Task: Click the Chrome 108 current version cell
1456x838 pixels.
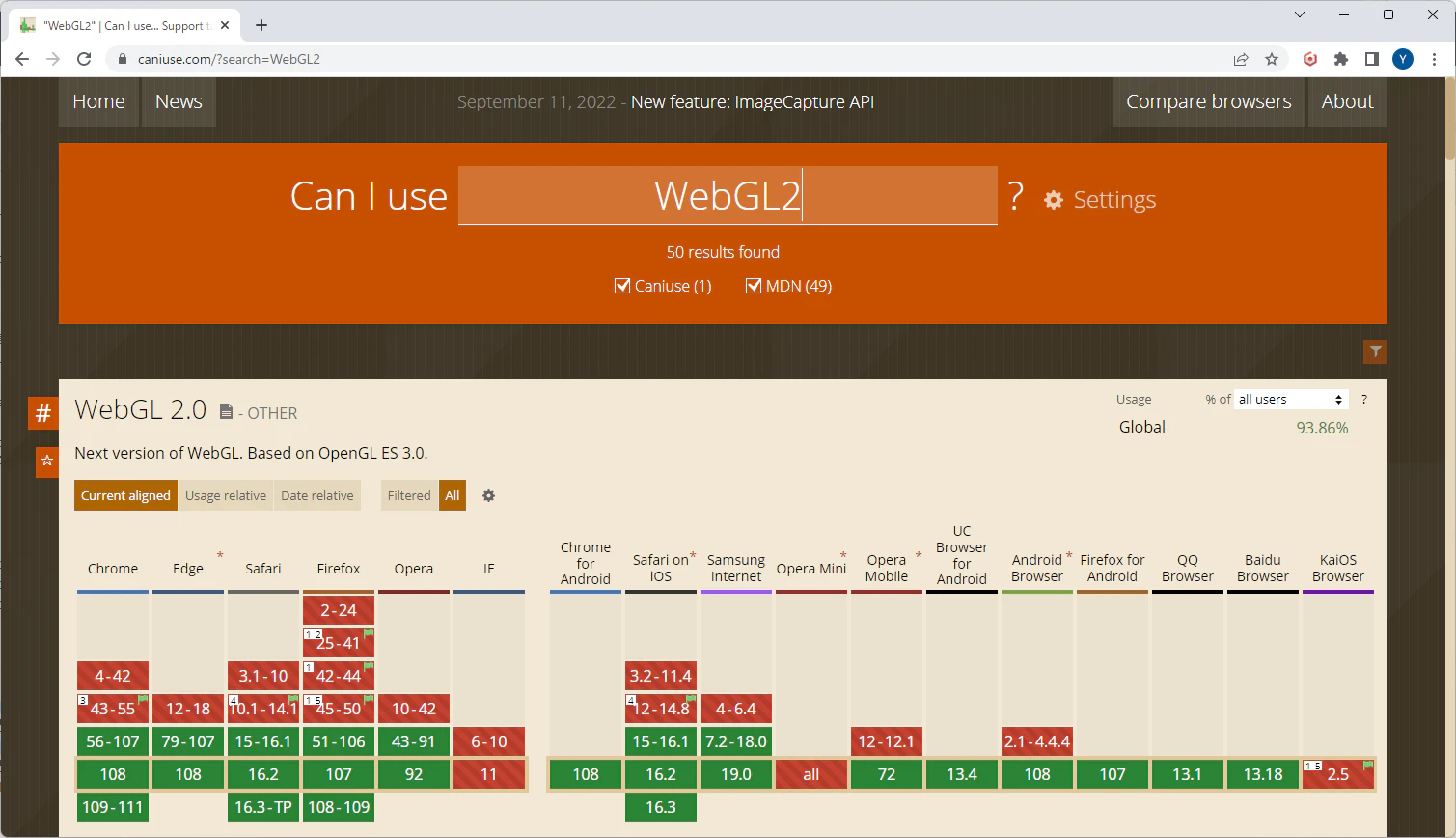Action: point(113,774)
